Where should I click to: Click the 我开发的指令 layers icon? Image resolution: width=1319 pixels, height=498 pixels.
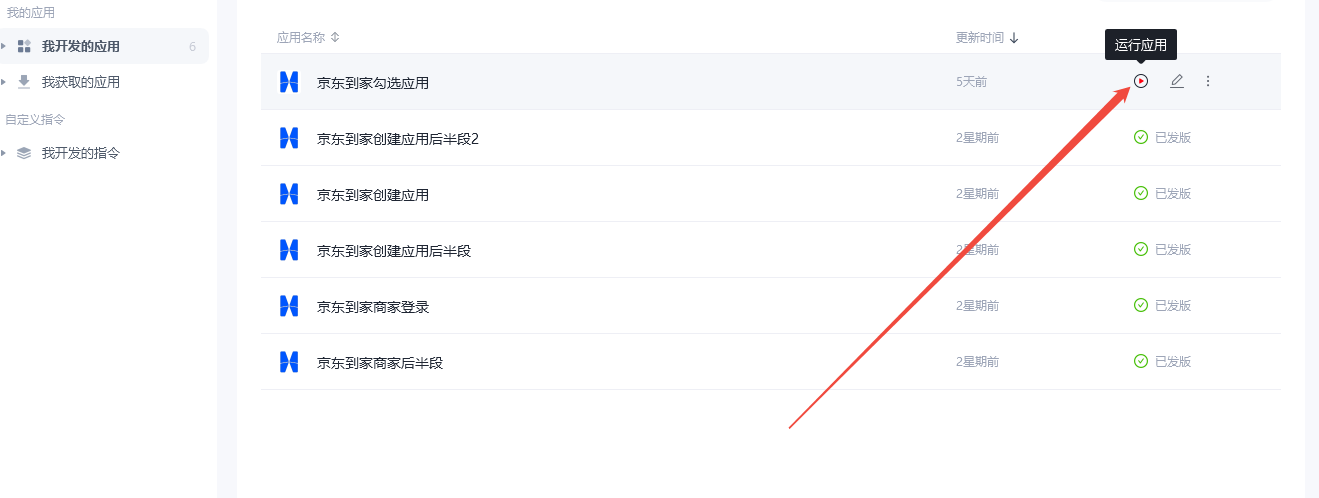coord(24,153)
